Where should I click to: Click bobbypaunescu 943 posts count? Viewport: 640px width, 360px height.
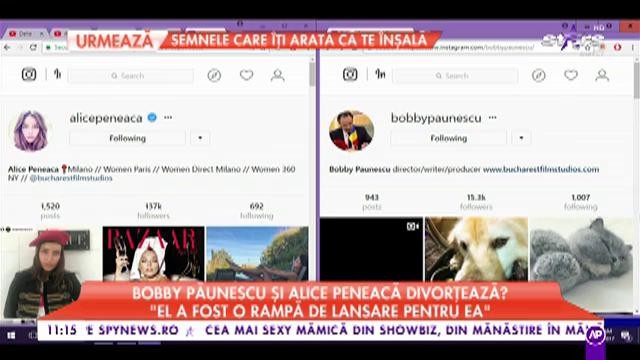pos(372,202)
